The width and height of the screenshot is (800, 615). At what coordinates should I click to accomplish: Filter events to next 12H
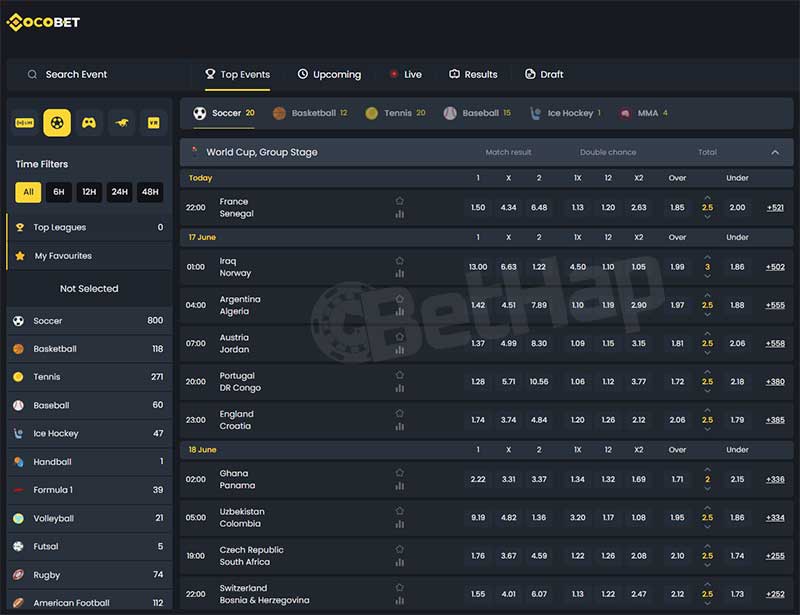pyautogui.click(x=89, y=192)
